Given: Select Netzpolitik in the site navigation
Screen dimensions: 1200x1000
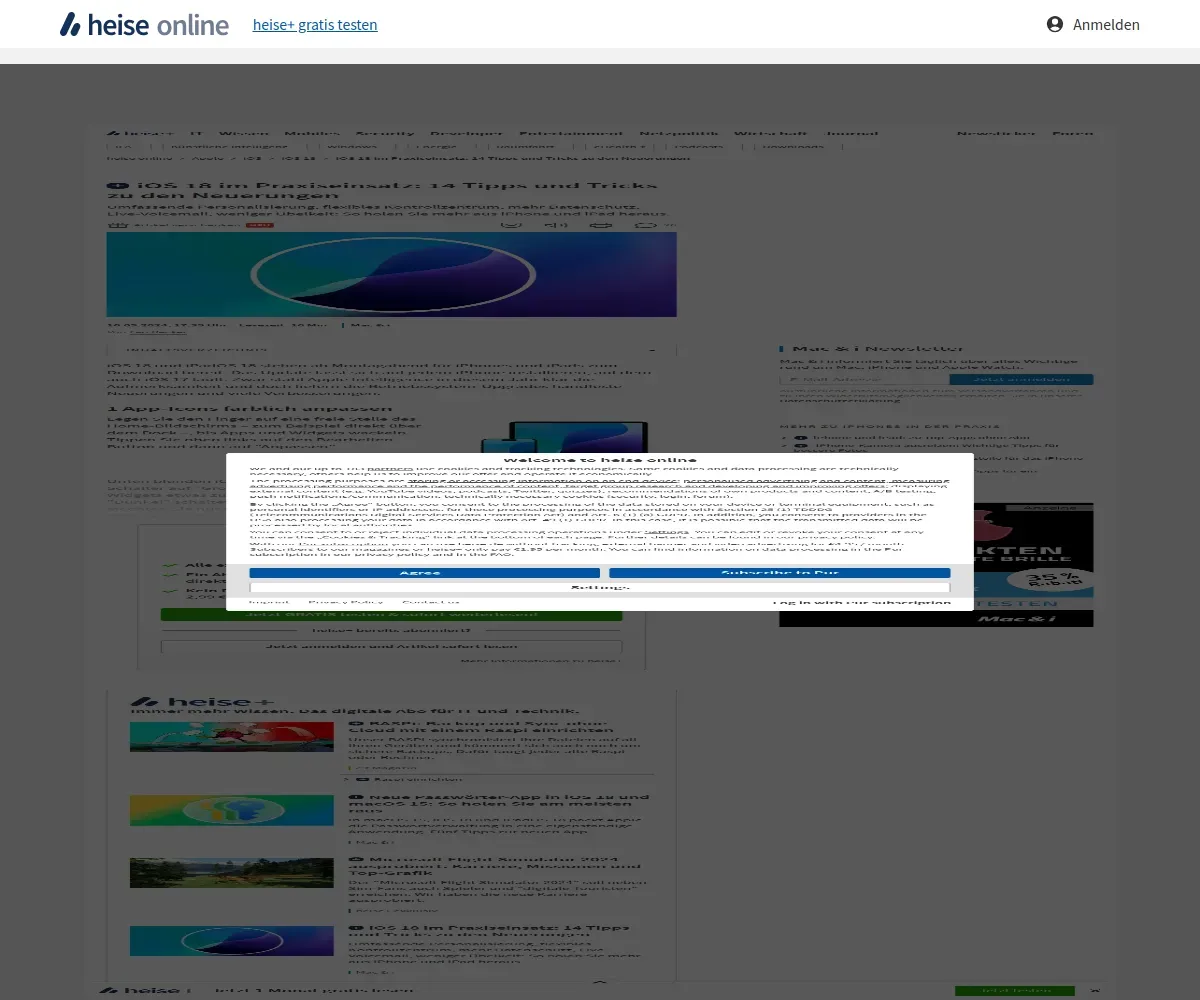Looking at the screenshot, I should pos(678,133).
